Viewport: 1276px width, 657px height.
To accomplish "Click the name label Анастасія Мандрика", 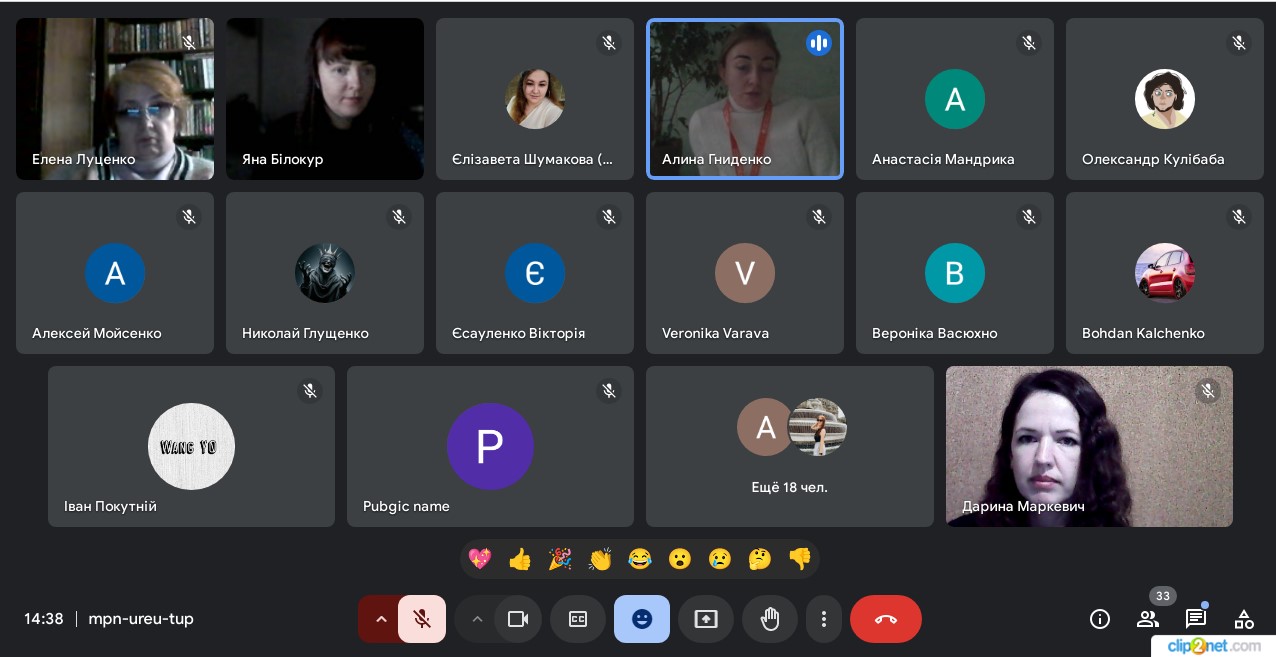I will pos(943,159).
